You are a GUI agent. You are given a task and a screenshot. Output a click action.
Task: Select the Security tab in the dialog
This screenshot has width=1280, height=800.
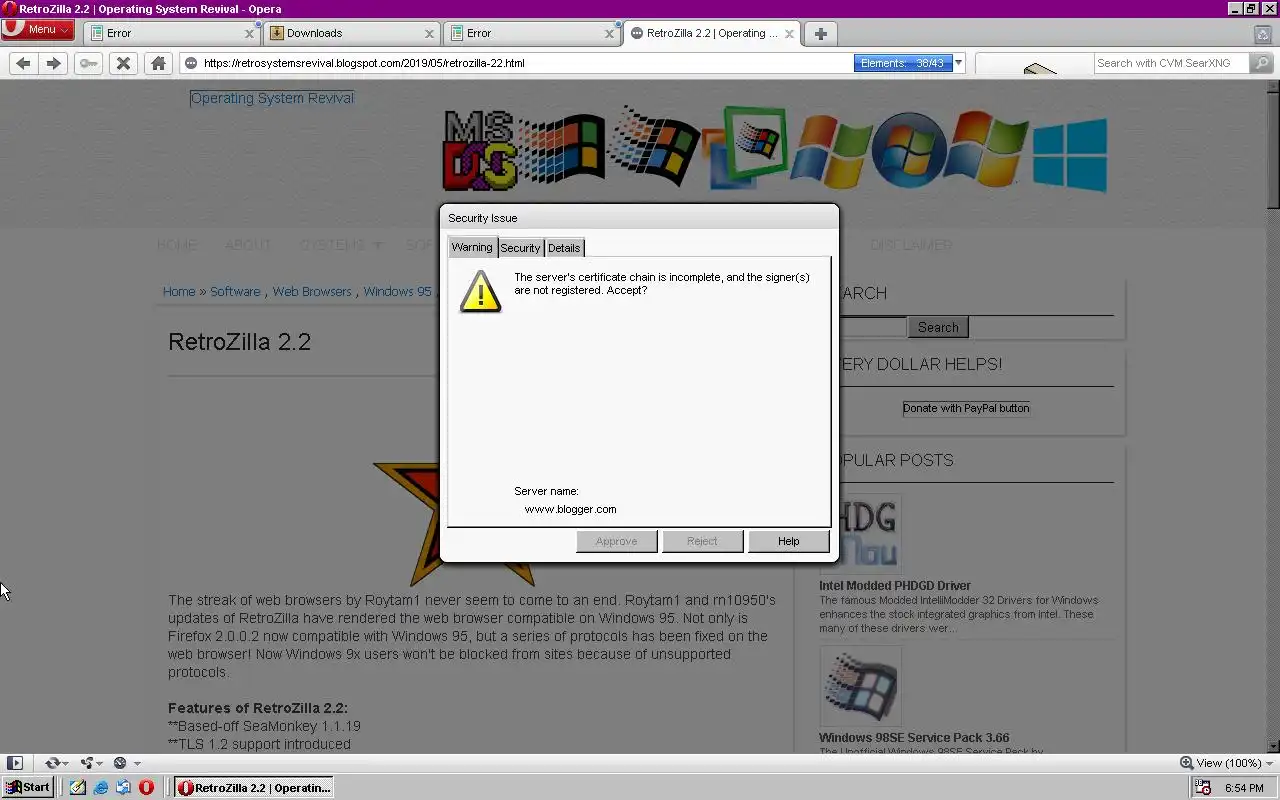pyautogui.click(x=520, y=248)
